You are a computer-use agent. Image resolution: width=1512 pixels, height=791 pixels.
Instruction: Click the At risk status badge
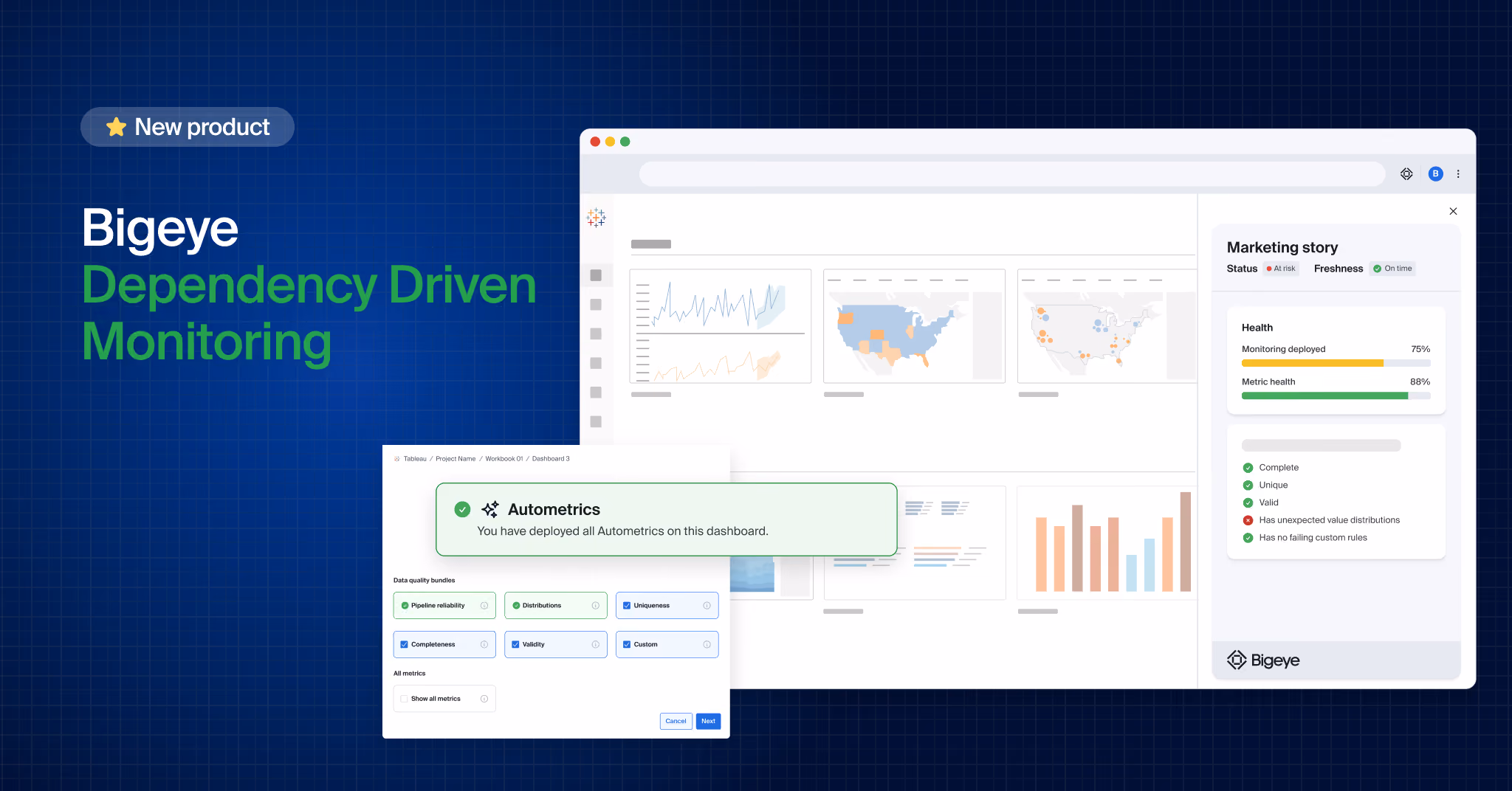pos(1281,269)
